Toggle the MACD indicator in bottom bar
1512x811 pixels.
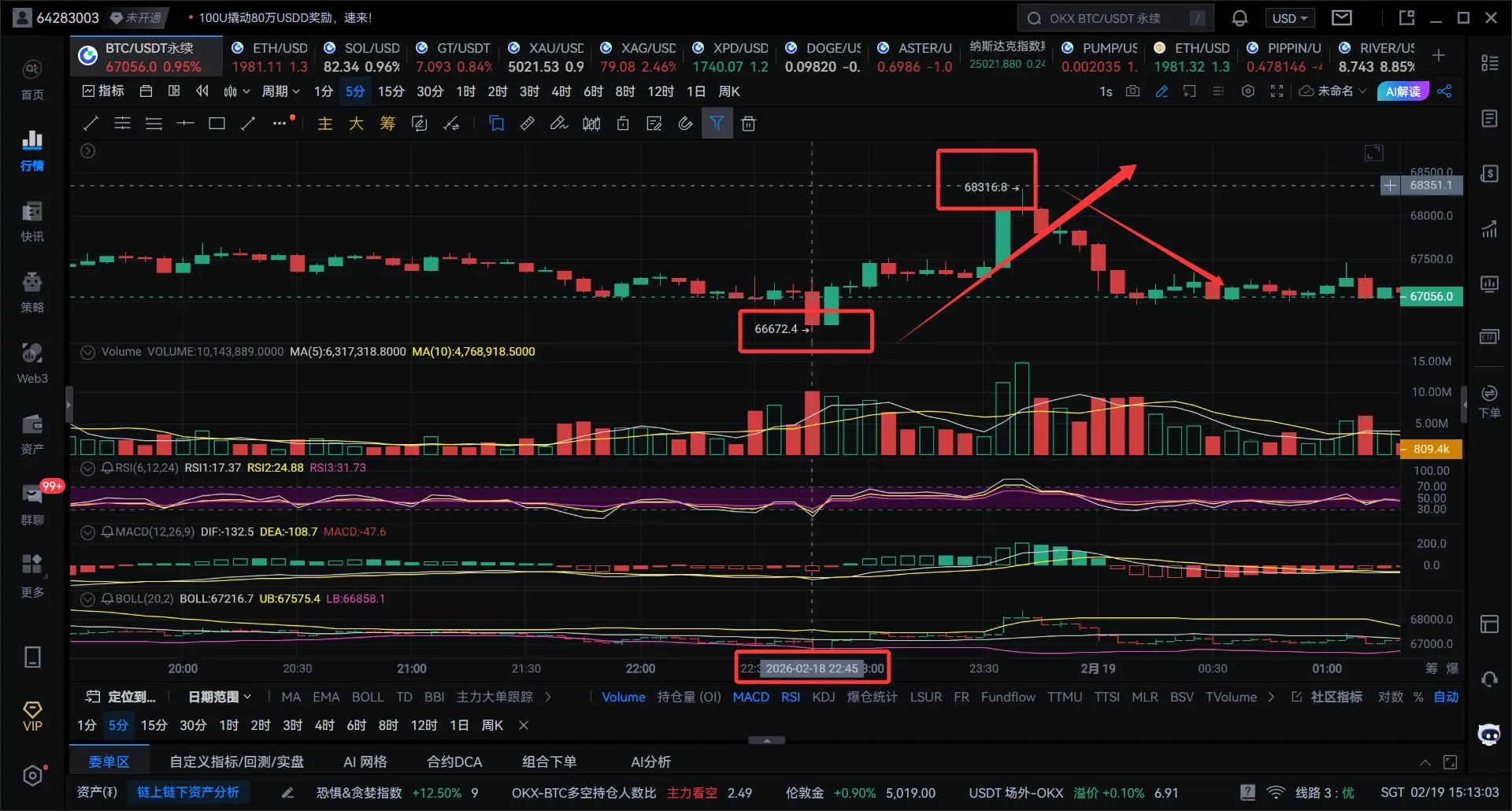(x=751, y=697)
